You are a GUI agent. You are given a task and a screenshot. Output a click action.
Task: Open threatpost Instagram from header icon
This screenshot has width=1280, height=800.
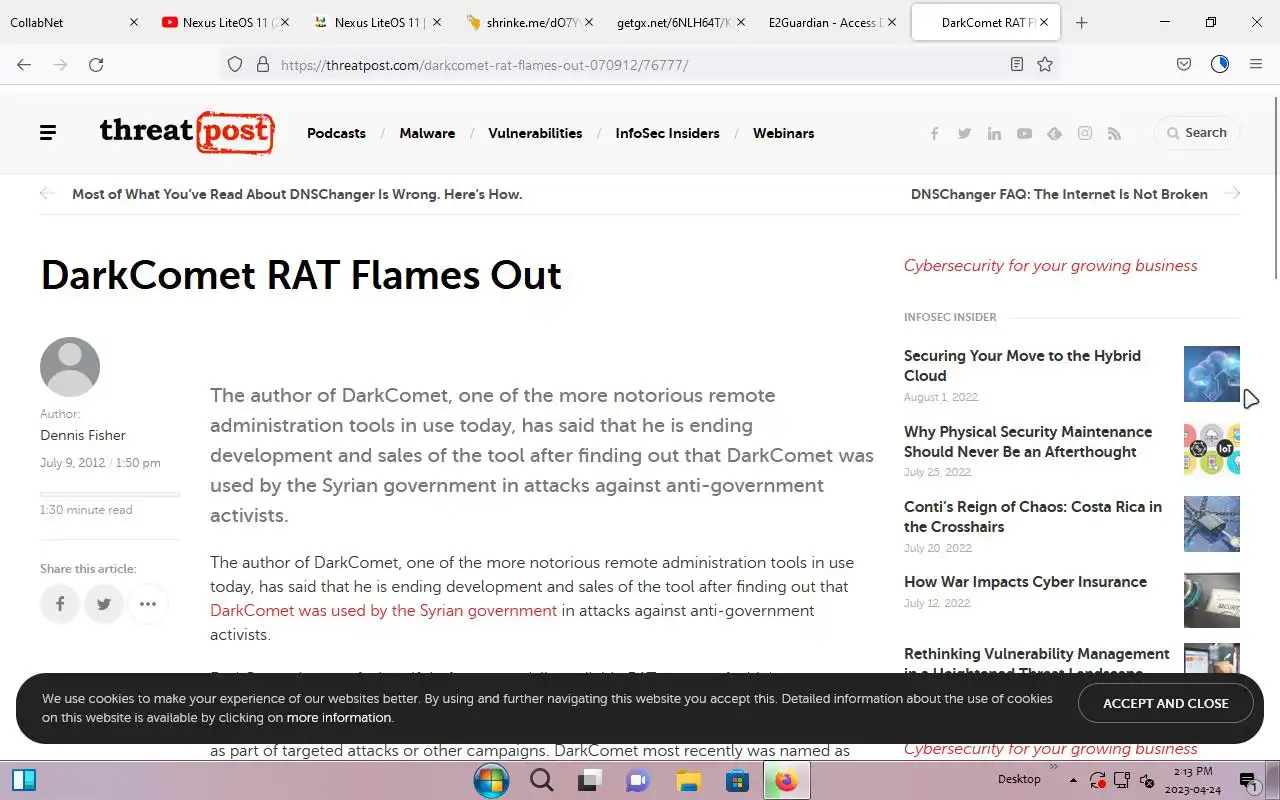(x=1085, y=133)
